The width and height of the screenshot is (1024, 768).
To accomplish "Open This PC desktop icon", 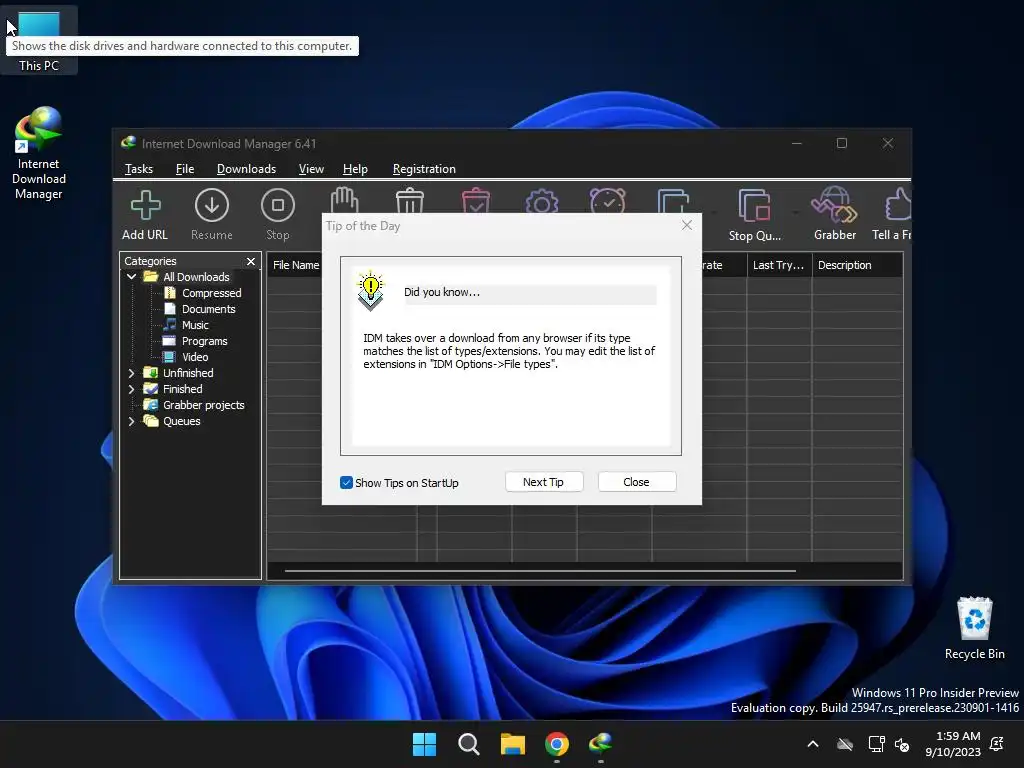I will coord(39,39).
